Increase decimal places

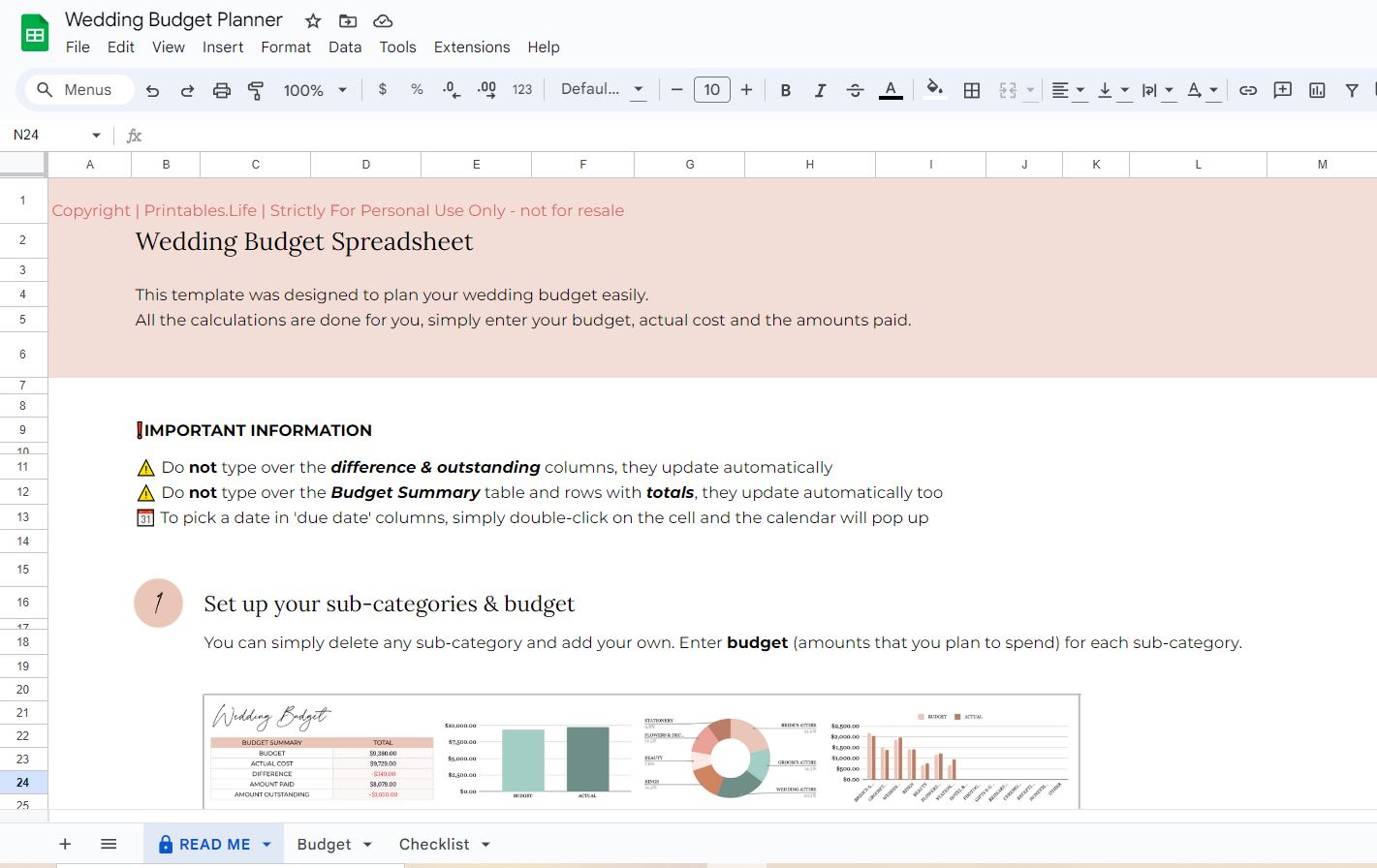click(x=485, y=89)
